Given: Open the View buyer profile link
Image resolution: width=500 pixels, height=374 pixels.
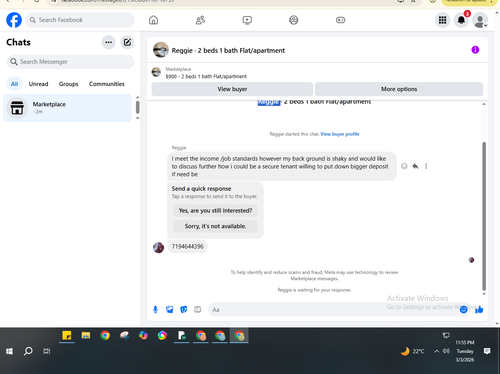Looking at the screenshot, I should click(340, 134).
